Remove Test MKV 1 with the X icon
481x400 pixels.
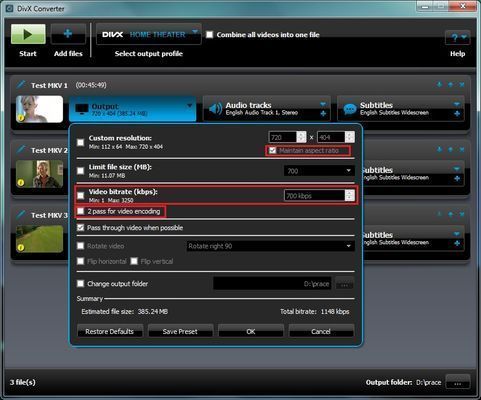(x=462, y=85)
